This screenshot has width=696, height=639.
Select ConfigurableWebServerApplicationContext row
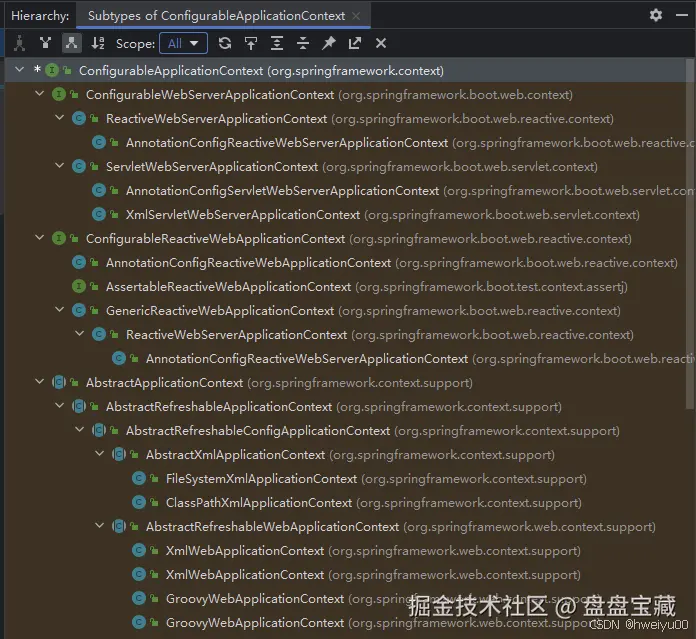coord(345,95)
